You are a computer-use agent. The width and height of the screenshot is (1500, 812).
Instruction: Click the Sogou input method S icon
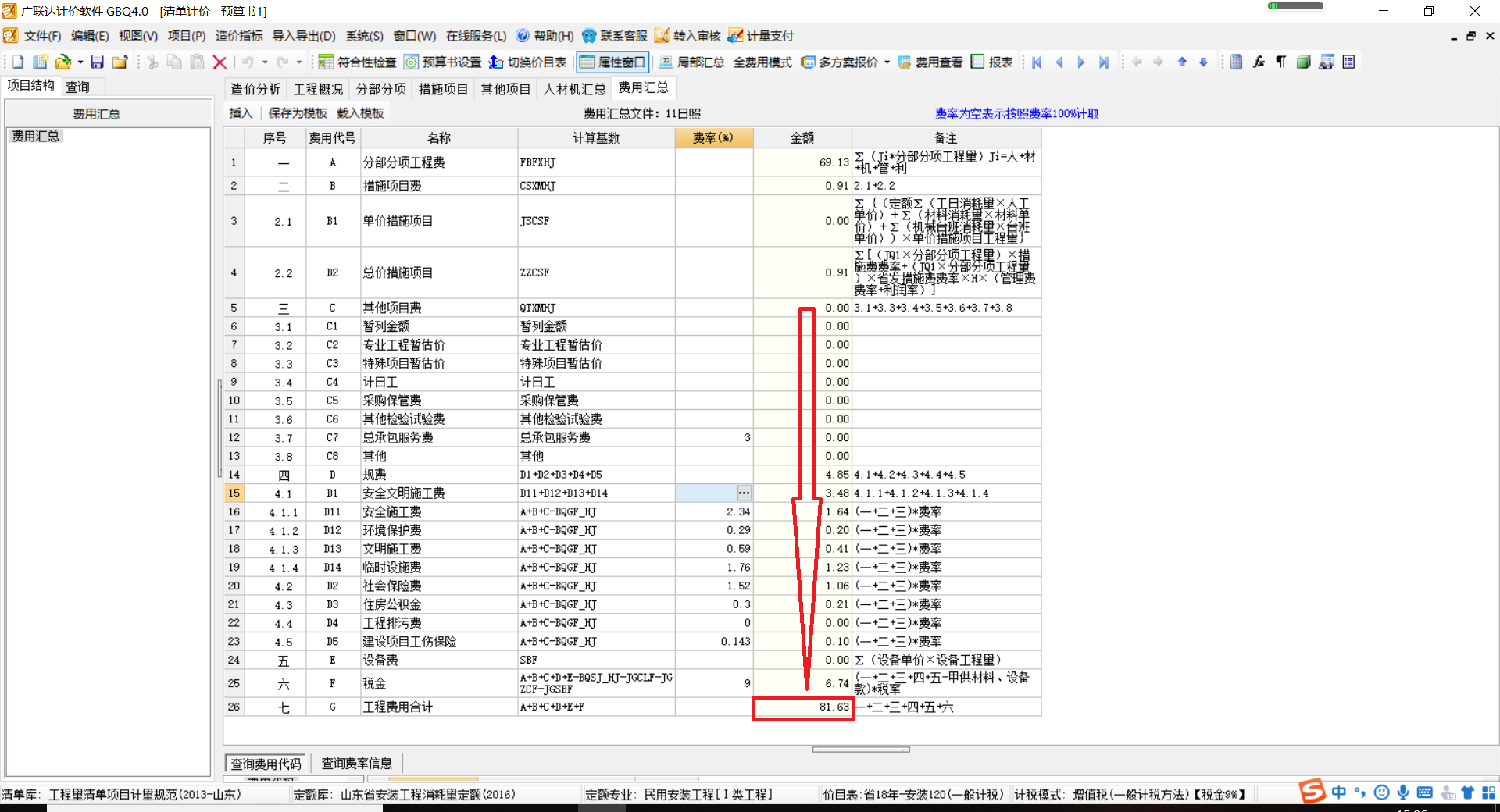(x=1312, y=791)
